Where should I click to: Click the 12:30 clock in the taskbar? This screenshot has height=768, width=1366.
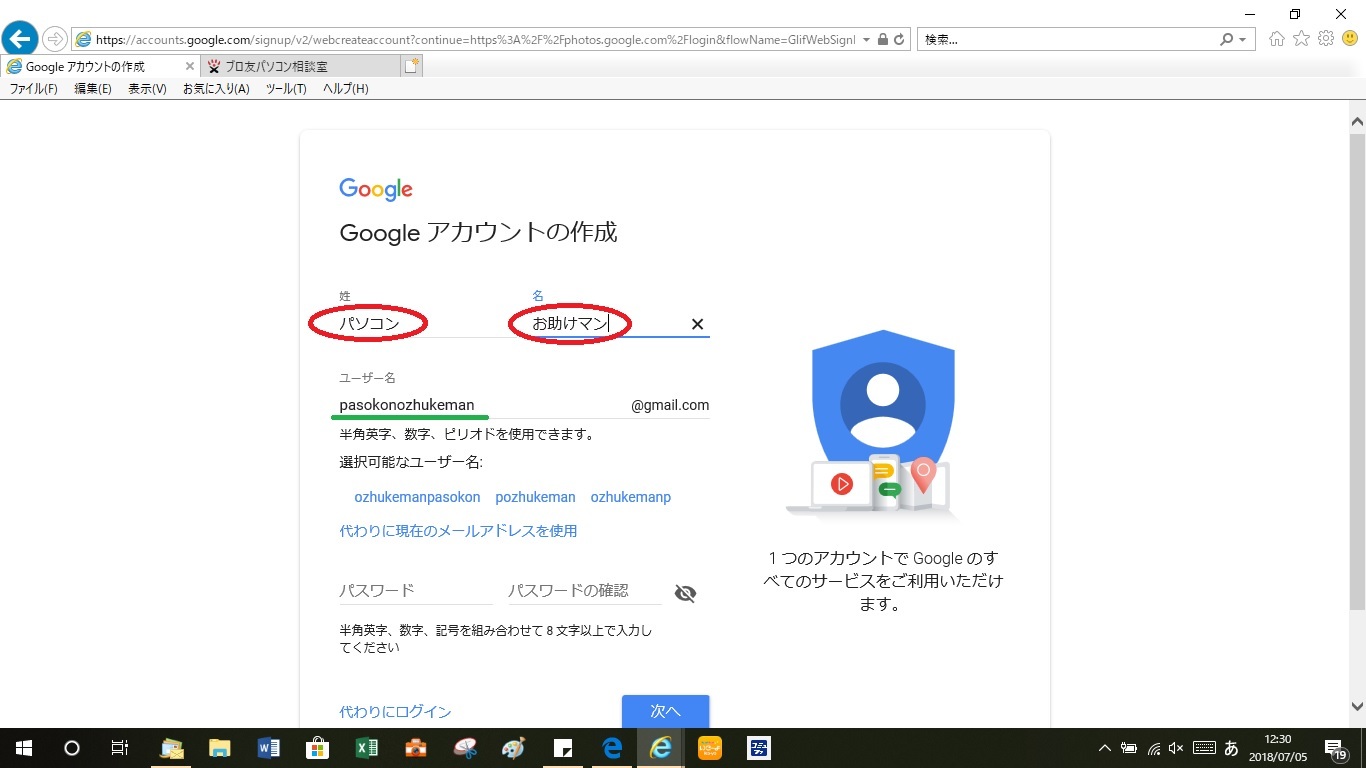coord(1277,748)
